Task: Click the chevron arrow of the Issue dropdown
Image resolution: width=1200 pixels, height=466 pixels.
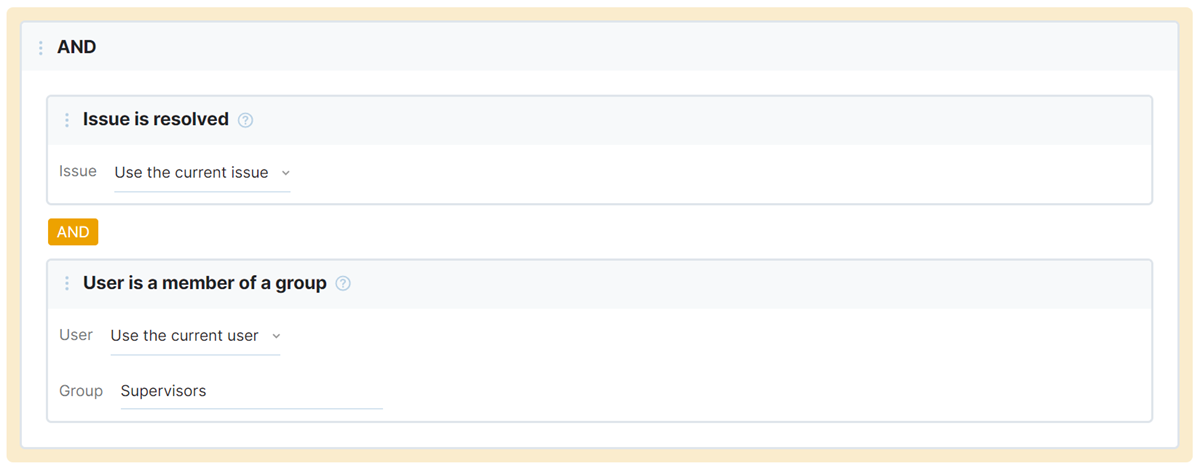Action: tap(283, 173)
